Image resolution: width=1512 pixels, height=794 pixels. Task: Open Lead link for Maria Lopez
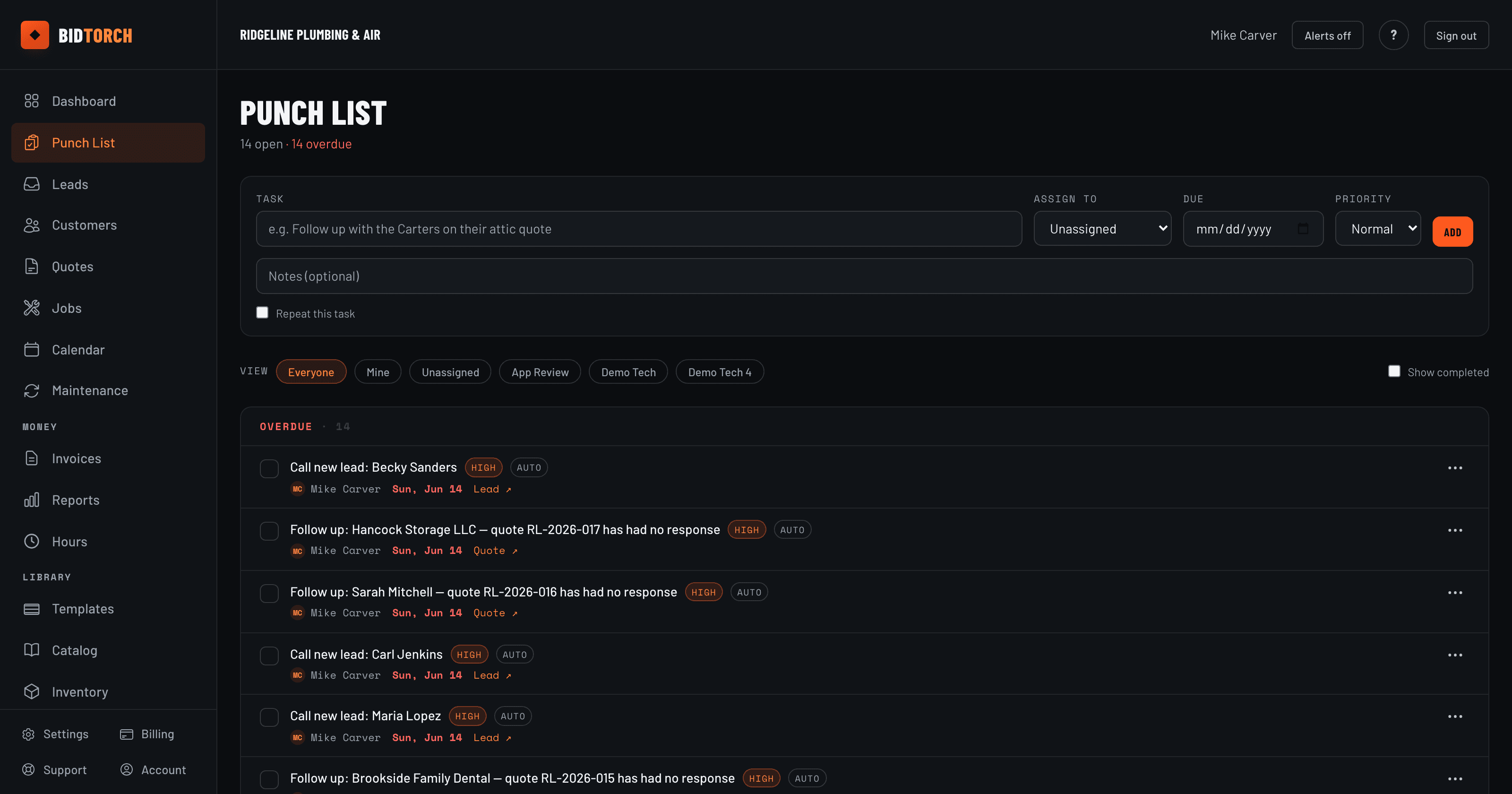tap(492, 738)
